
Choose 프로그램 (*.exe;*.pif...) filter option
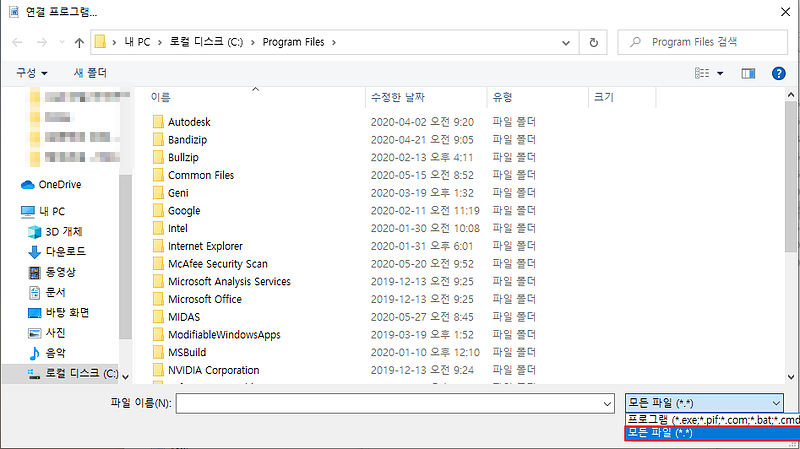pyautogui.click(x=712, y=420)
